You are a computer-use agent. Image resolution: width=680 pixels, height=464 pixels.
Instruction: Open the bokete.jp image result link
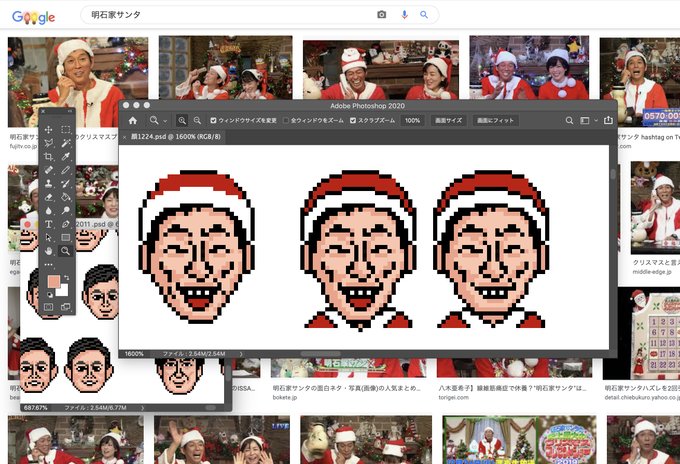click(285, 397)
